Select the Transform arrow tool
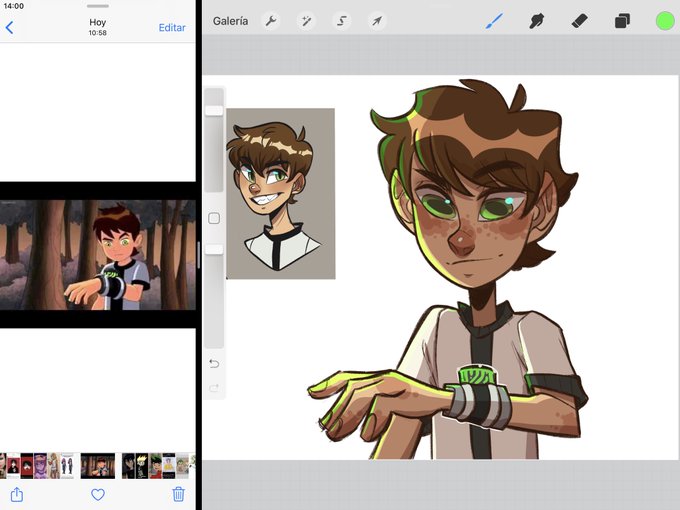The image size is (680, 510). pos(377,21)
